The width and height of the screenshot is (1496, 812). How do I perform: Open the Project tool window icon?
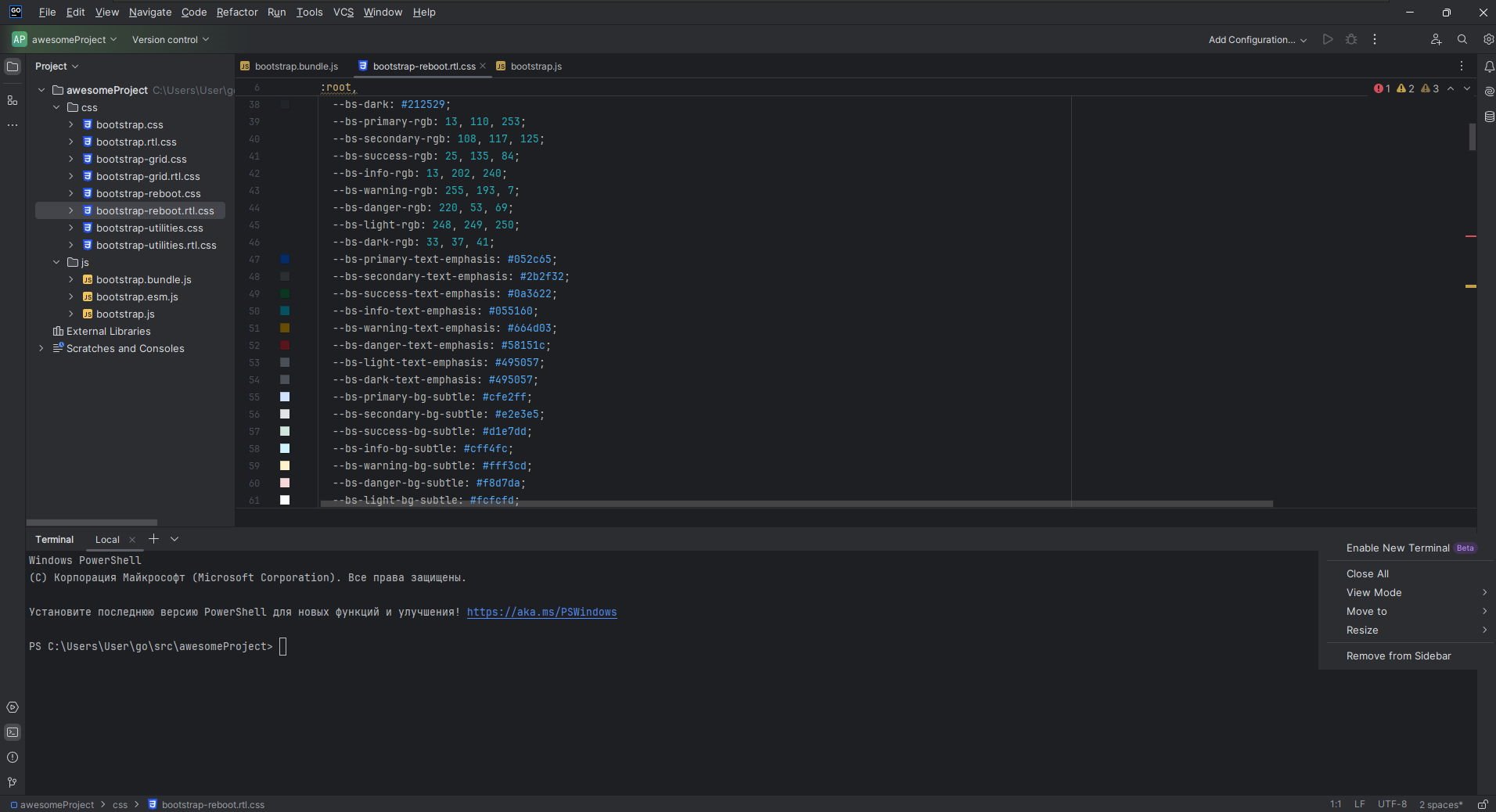13,66
